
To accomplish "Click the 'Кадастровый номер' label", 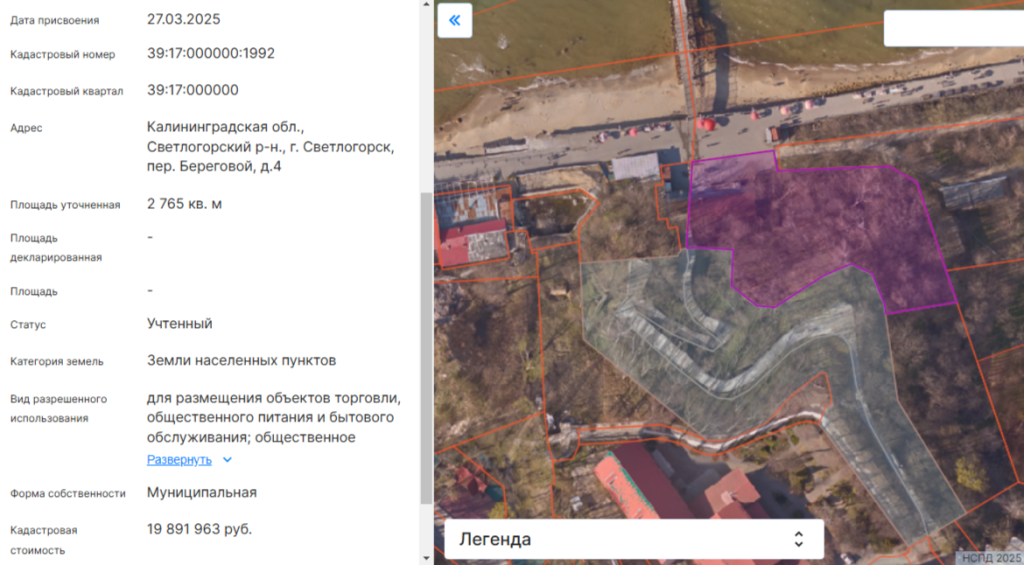I will click(x=63, y=55).
